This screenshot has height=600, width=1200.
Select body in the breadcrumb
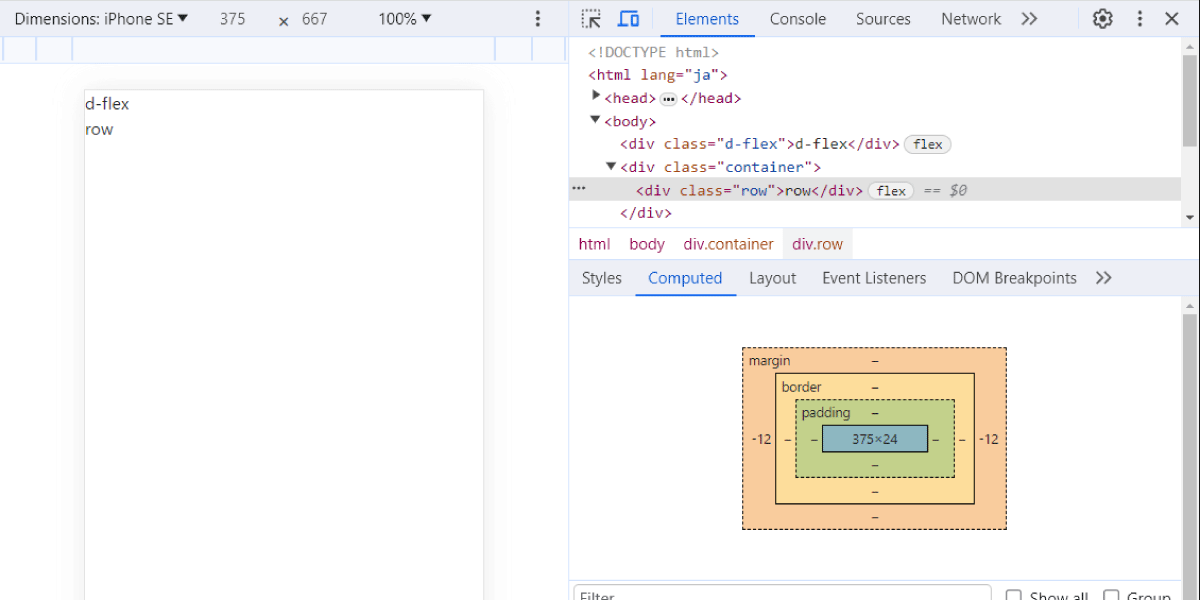coord(647,244)
